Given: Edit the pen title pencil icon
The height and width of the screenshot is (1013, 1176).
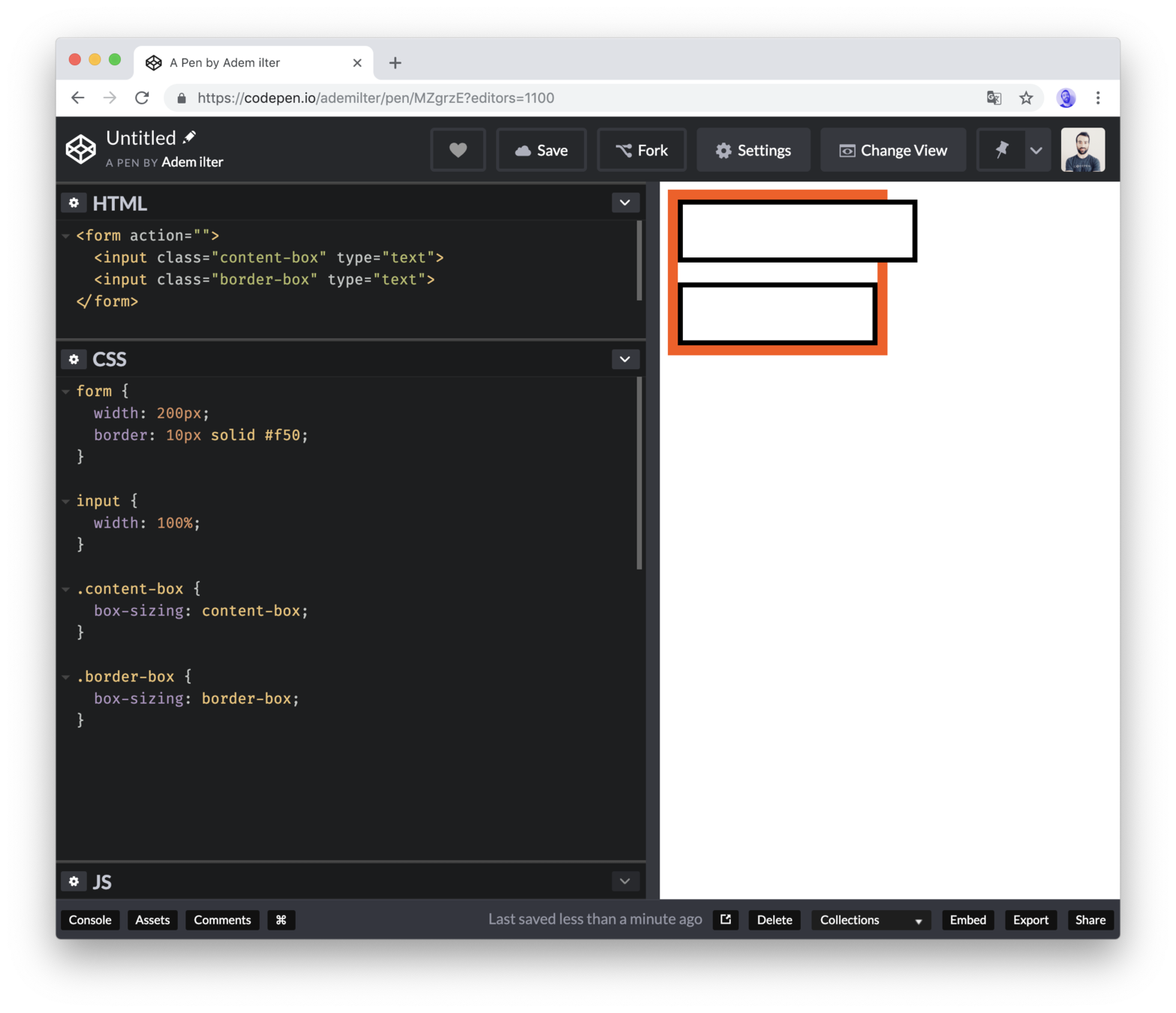Looking at the screenshot, I should (190, 137).
